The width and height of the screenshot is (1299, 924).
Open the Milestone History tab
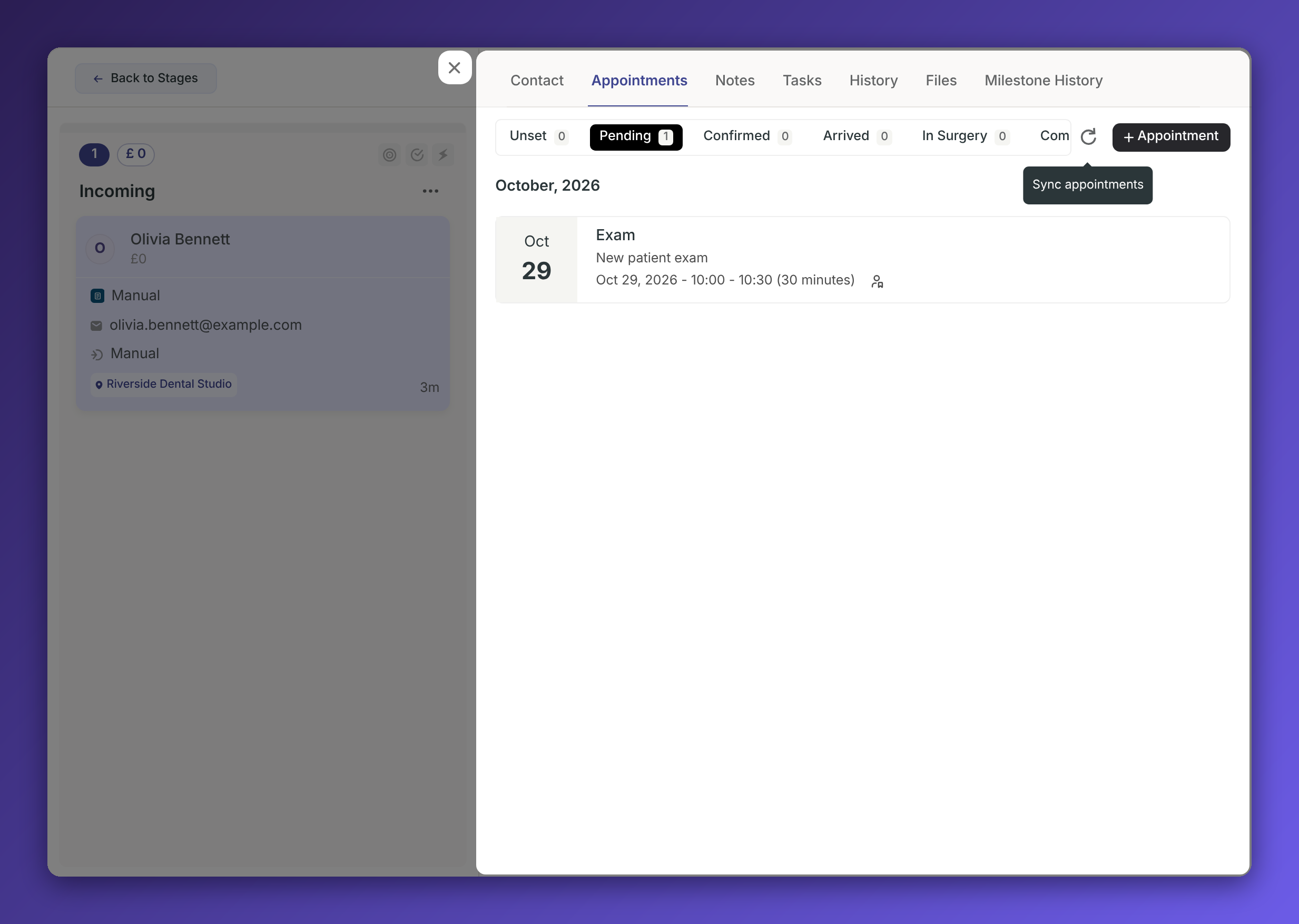[x=1043, y=81]
